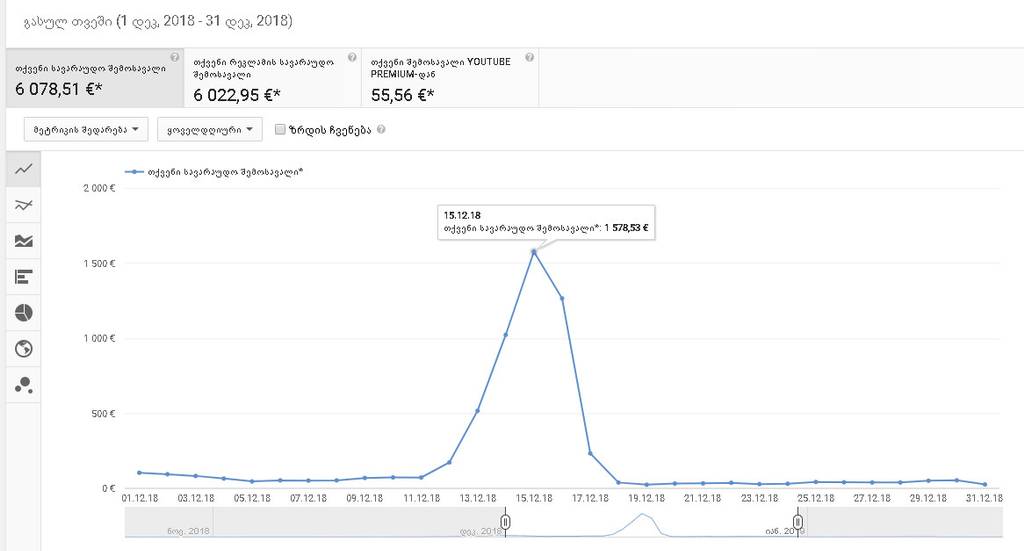Click the 31.12.18 last data point
Image resolution: width=1024 pixels, height=551 pixels.
[x=985, y=484]
